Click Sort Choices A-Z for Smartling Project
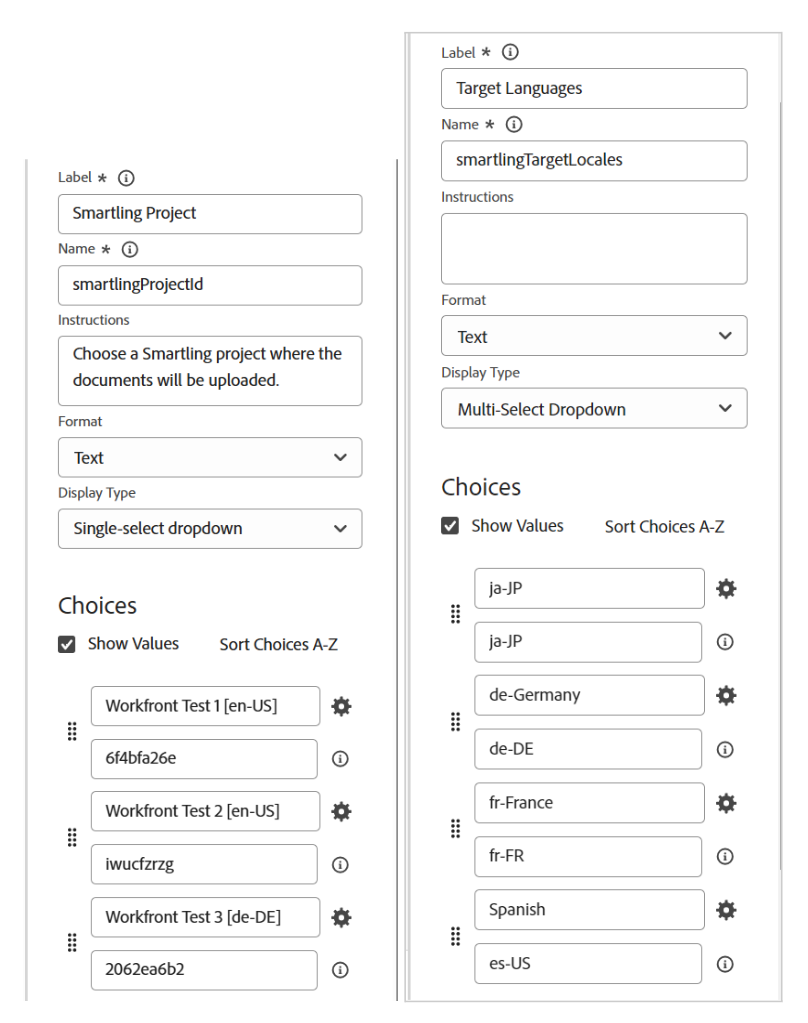 (278, 645)
